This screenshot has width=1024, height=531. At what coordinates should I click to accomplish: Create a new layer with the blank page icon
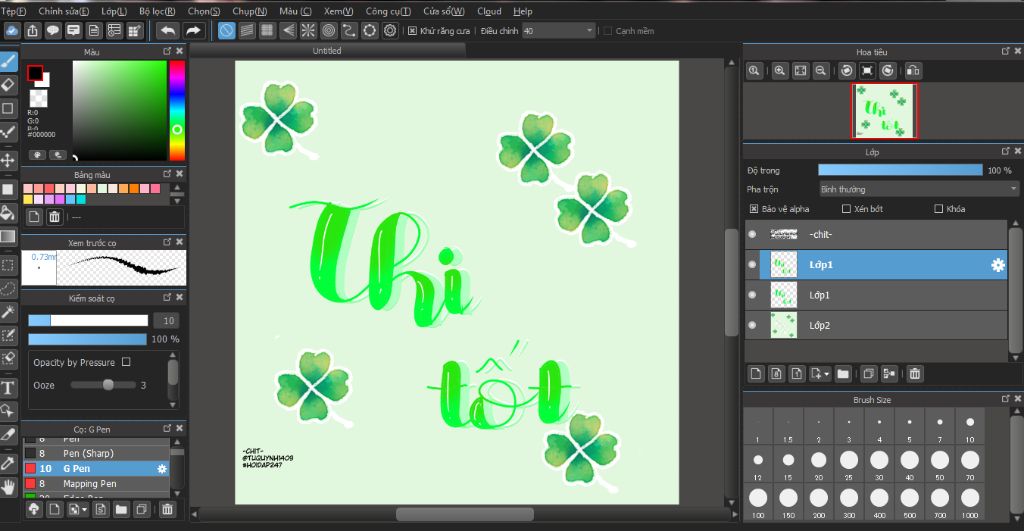pyautogui.click(x=756, y=374)
